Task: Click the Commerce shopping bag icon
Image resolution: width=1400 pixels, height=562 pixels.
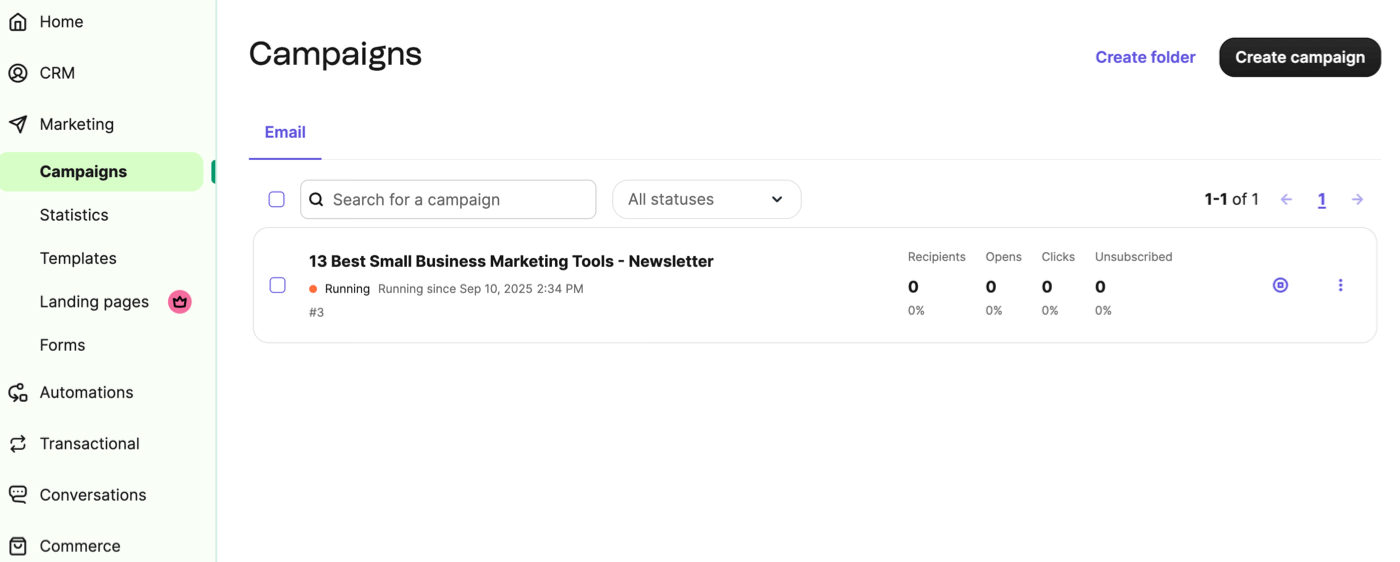Action: pyautogui.click(x=18, y=546)
